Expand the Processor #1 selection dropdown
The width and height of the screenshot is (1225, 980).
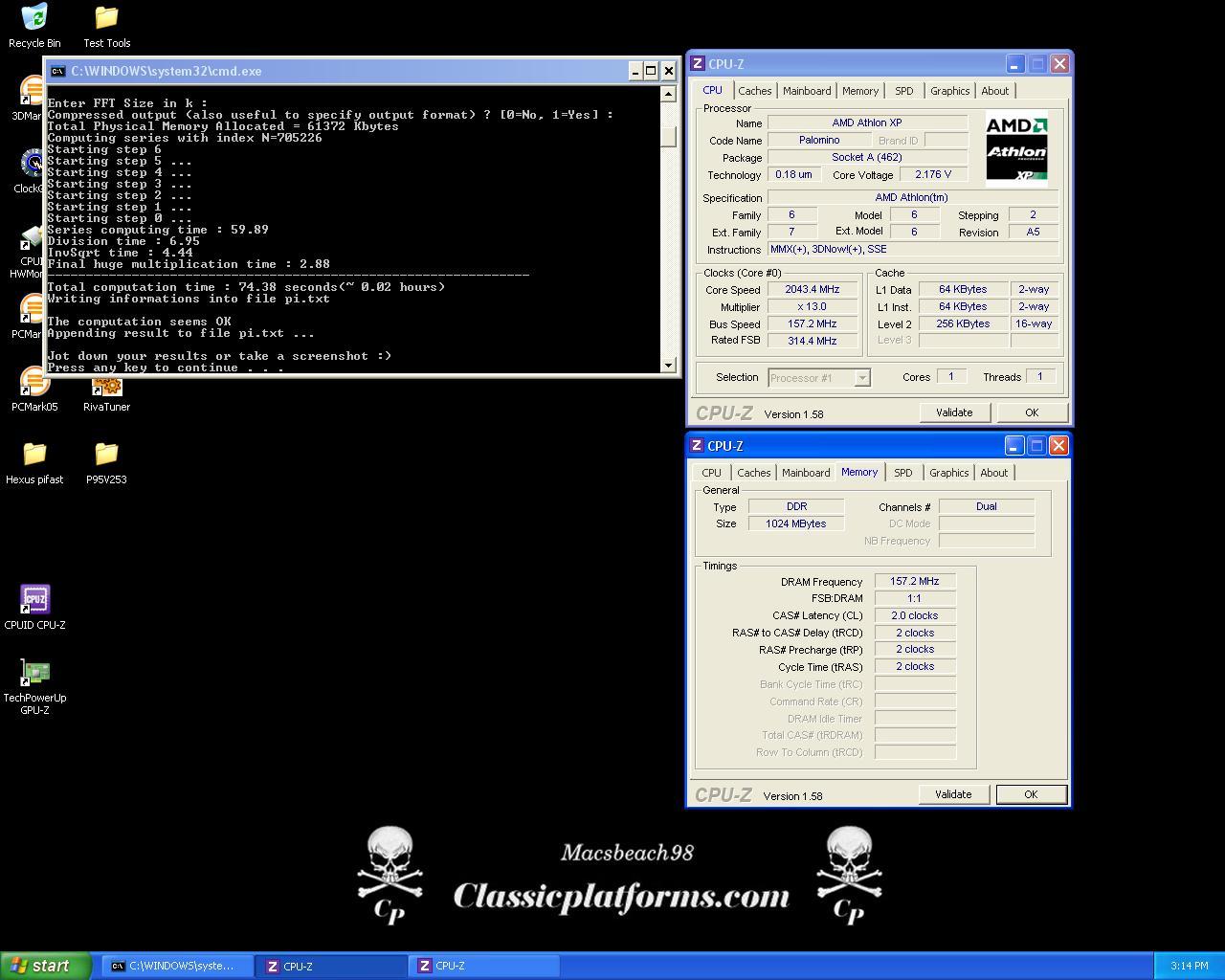tap(861, 378)
